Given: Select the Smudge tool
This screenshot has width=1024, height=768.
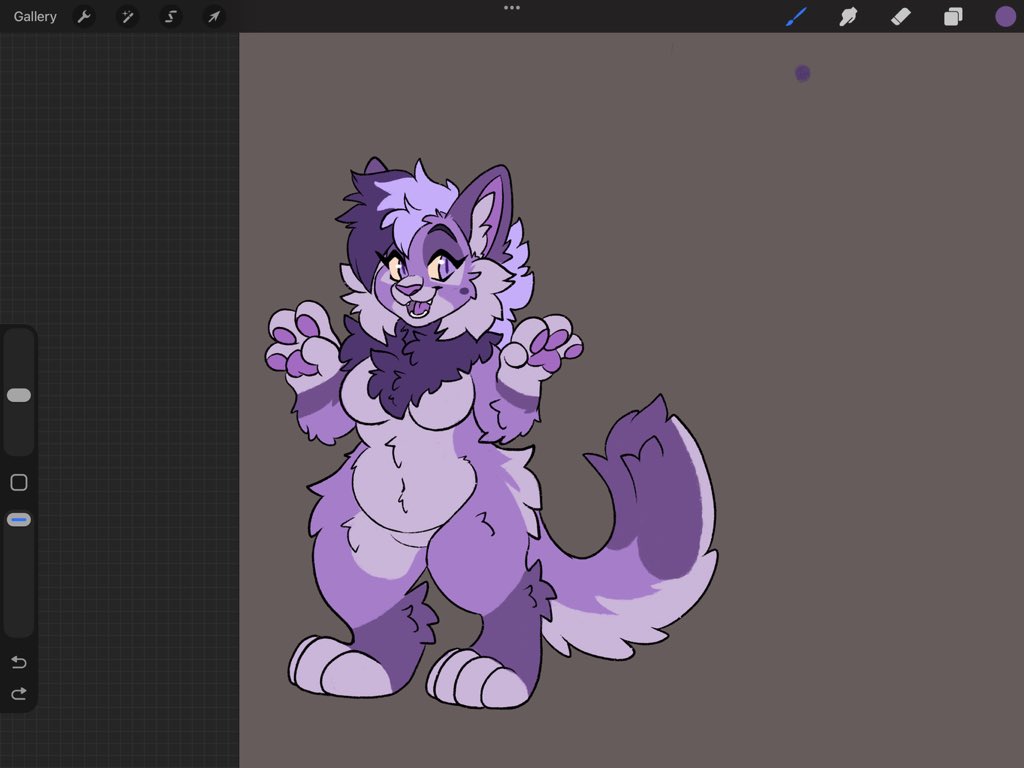Looking at the screenshot, I should point(848,16).
